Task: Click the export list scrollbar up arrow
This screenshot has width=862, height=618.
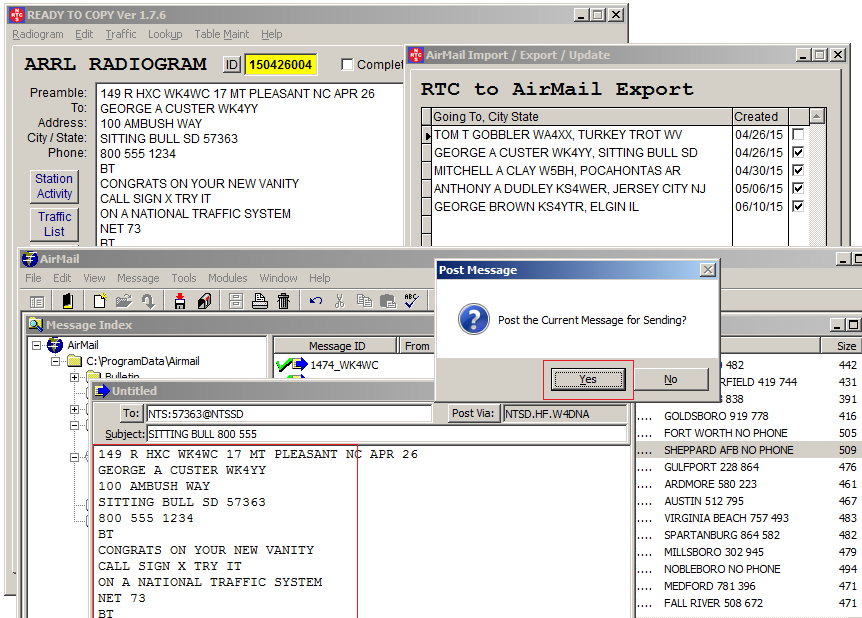Action: pos(817,117)
